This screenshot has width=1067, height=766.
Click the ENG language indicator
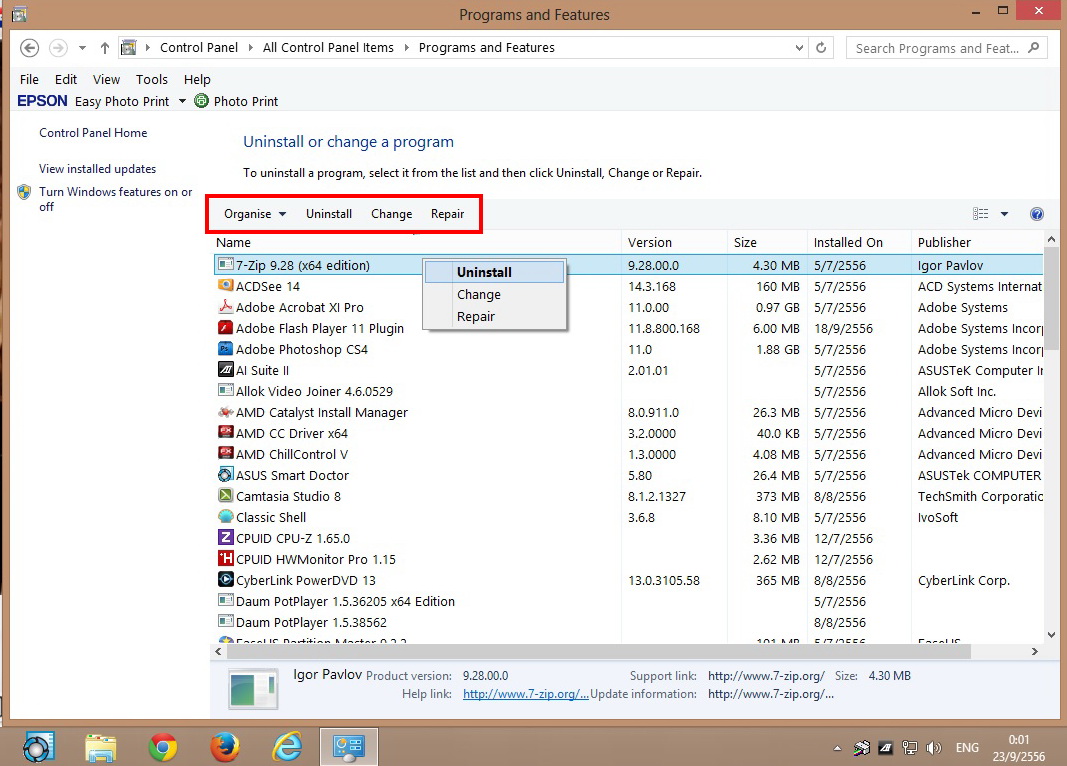tap(967, 748)
